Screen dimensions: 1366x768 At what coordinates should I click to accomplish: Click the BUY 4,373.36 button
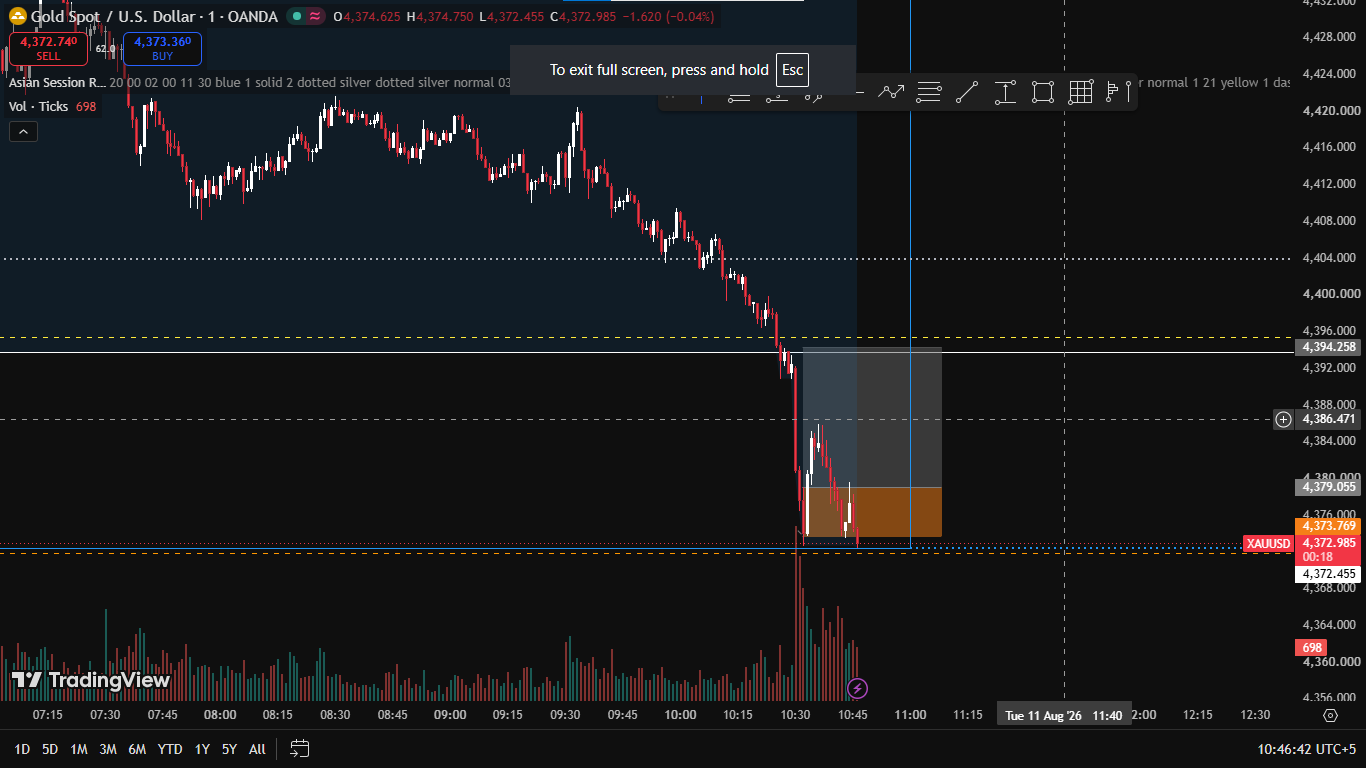tap(162, 48)
